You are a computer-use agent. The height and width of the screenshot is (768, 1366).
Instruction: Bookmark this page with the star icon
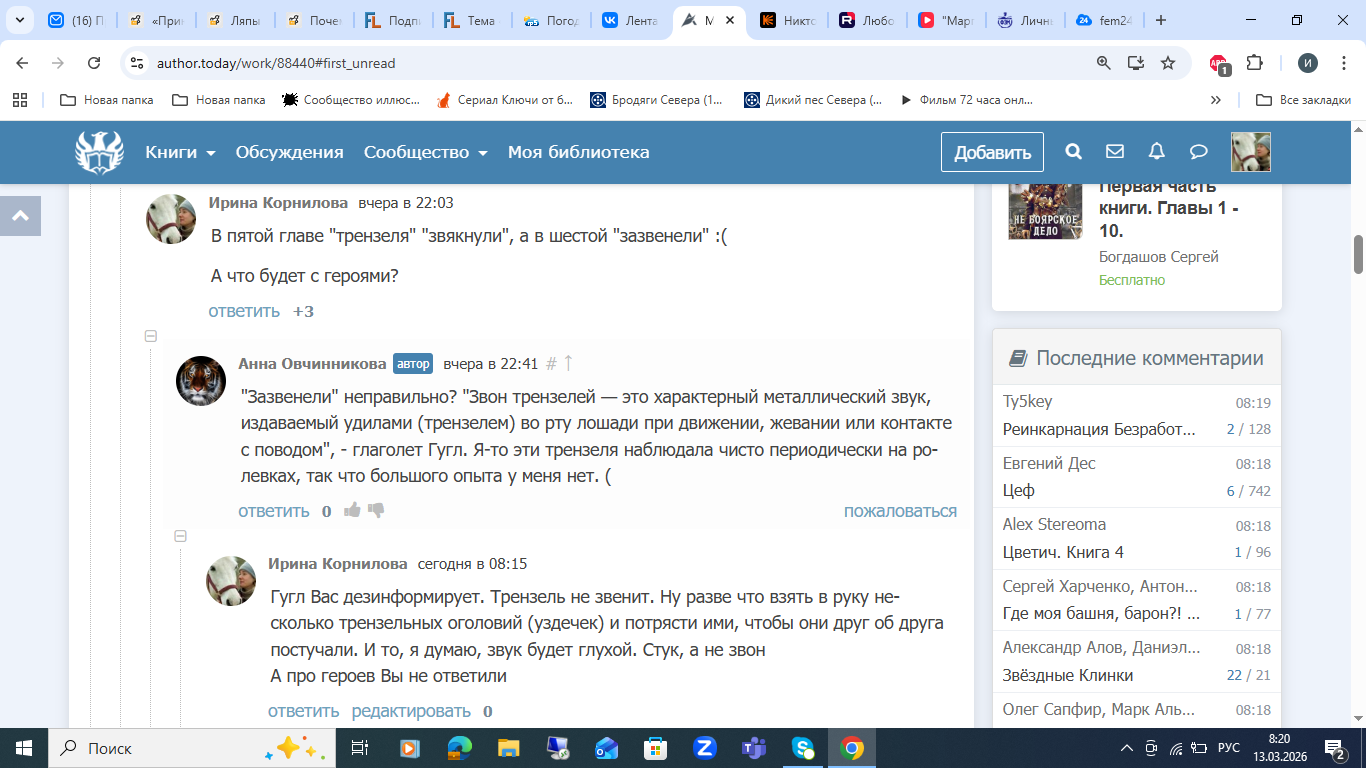[x=1167, y=63]
